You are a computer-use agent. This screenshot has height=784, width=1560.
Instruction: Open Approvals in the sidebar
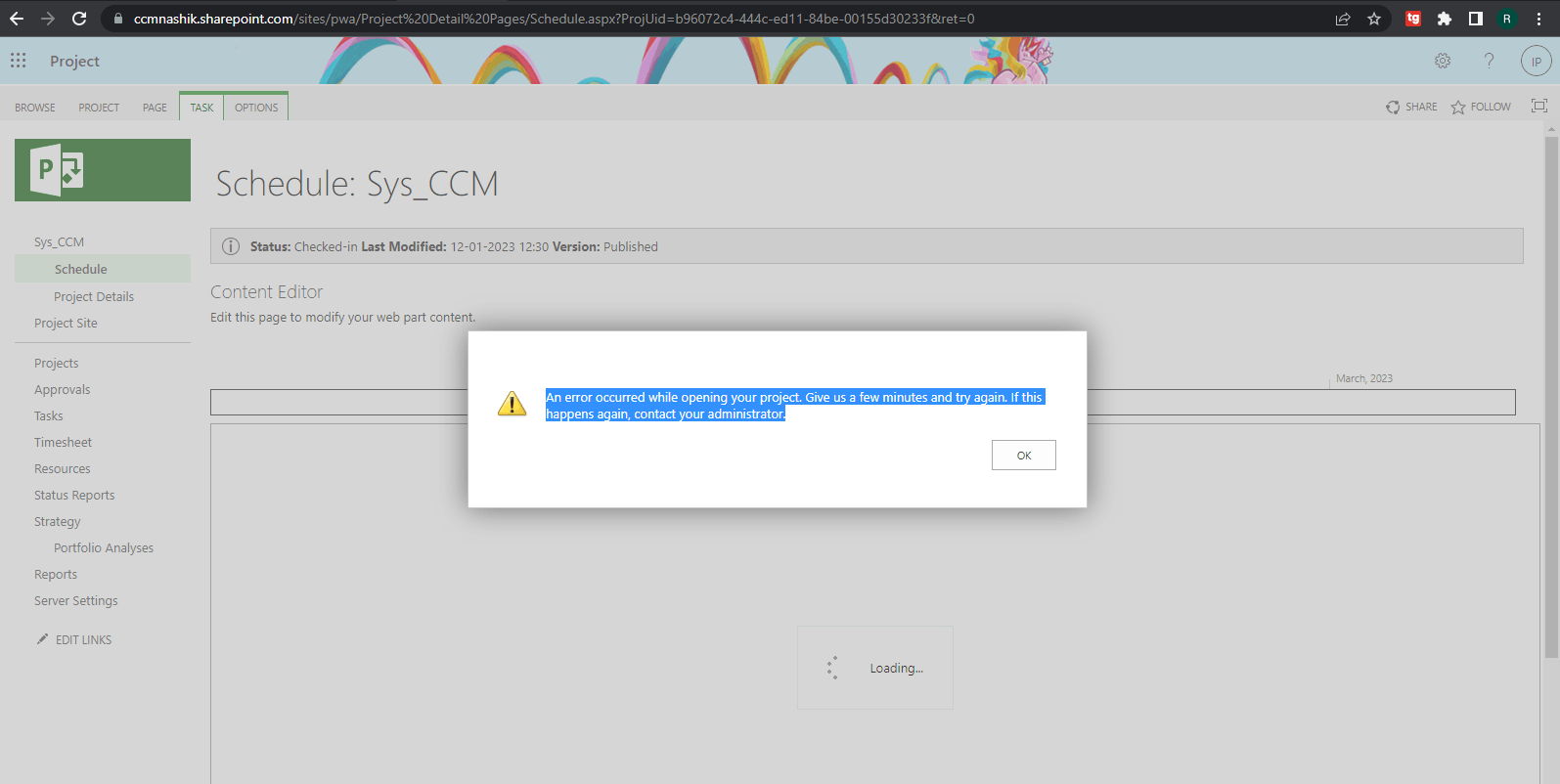62,390
